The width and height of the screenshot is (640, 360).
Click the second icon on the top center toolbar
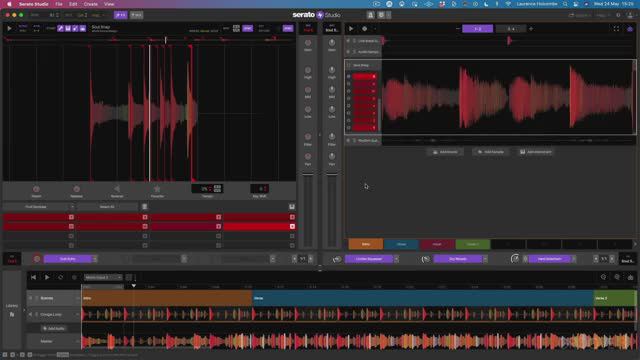click(382, 15)
